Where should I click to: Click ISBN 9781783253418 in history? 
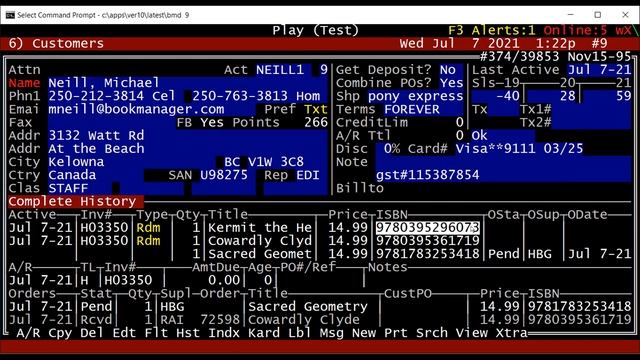(427, 254)
